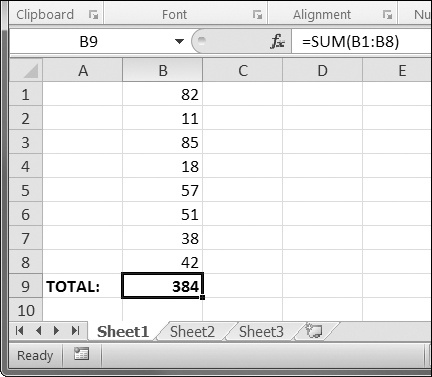Click the fill handle of cell B9
Image resolution: width=432 pixels, height=377 pixels.
tap(202, 297)
